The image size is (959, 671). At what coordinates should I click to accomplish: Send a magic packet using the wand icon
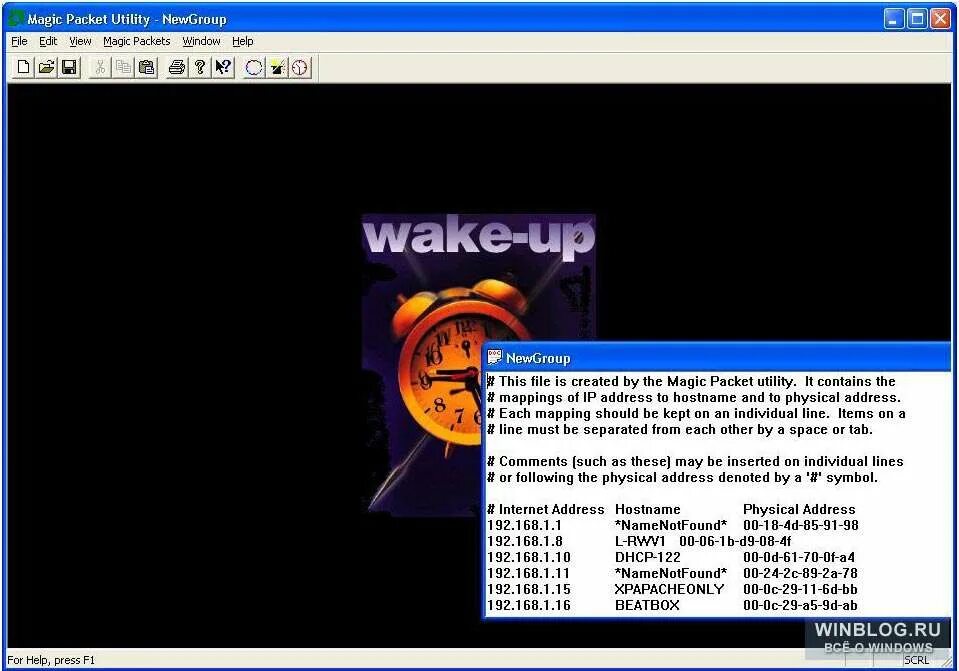[x=277, y=67]
